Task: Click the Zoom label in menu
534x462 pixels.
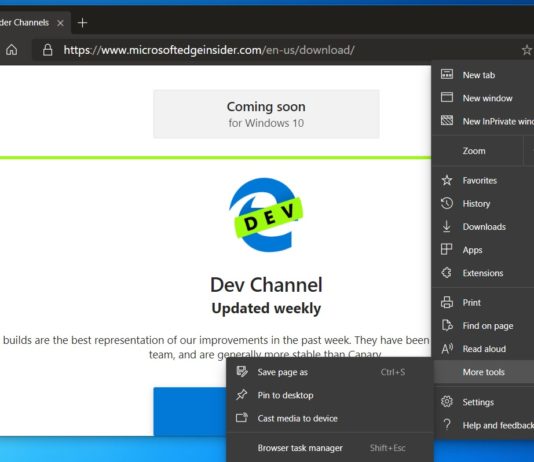Action: point(474,151)
